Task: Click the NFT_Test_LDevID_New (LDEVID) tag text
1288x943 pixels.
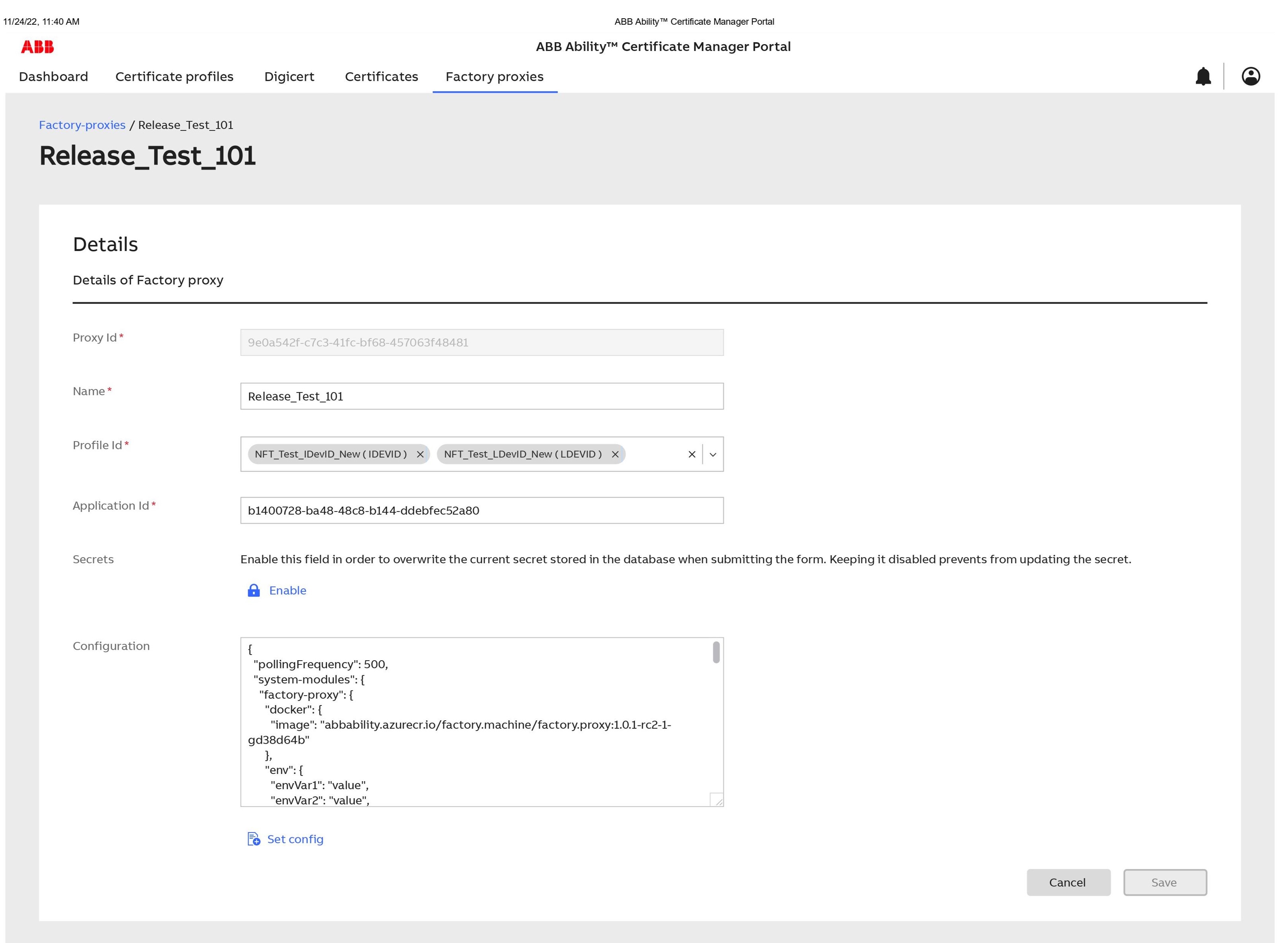Action: coord(523,454)
